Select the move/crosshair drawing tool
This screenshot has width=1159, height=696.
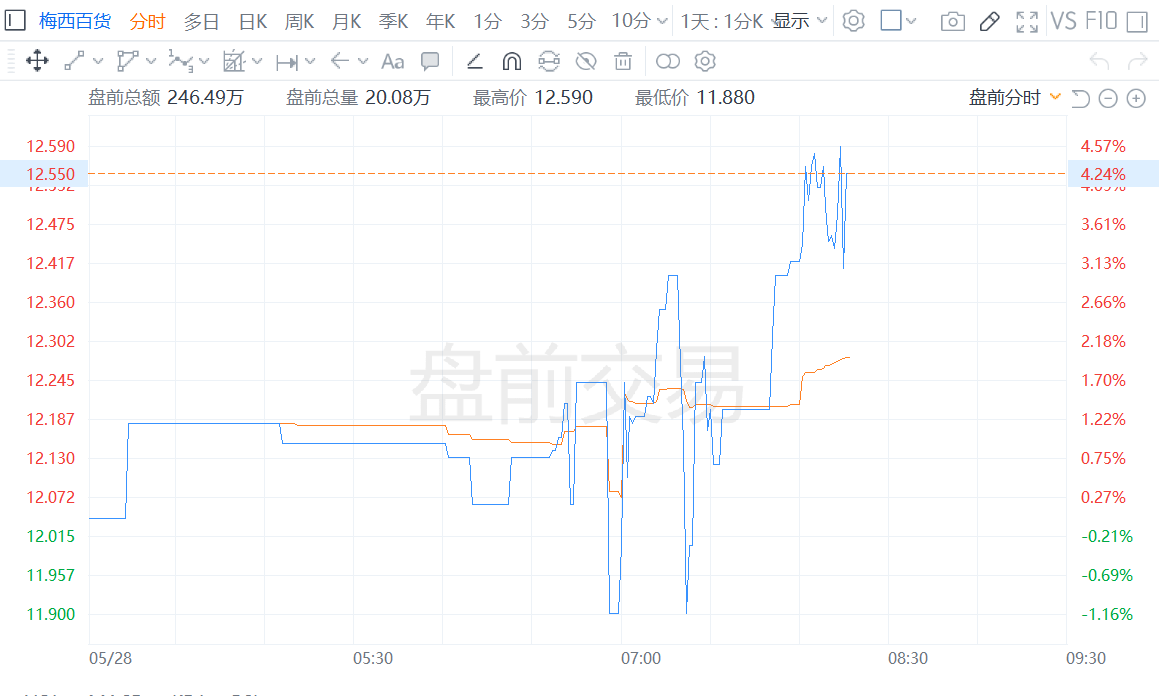tap(37, 61)
